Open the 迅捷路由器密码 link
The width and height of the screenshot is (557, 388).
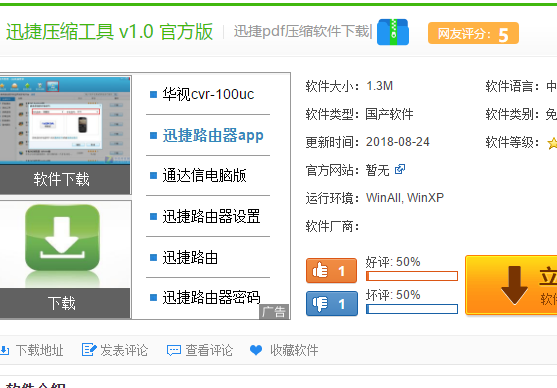coord(211,297)
